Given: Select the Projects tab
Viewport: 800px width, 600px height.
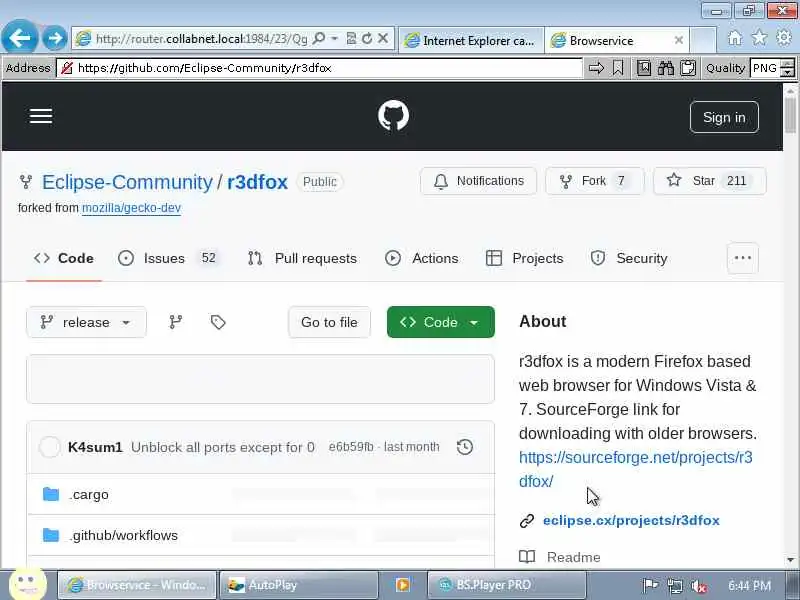Looking at the screenshot, I should [524, 258].
